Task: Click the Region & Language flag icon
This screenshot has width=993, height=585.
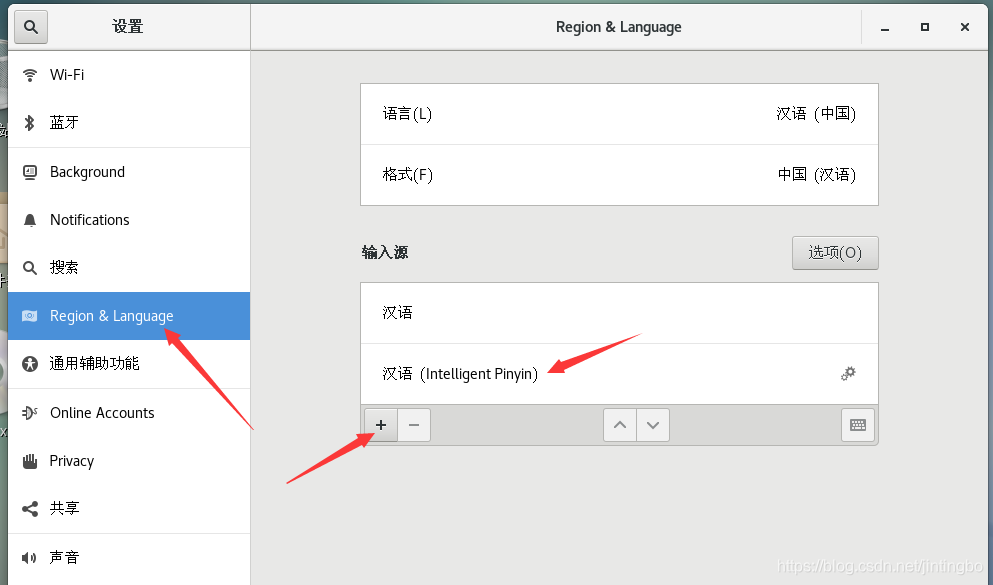Action: [x=30, y=316]
